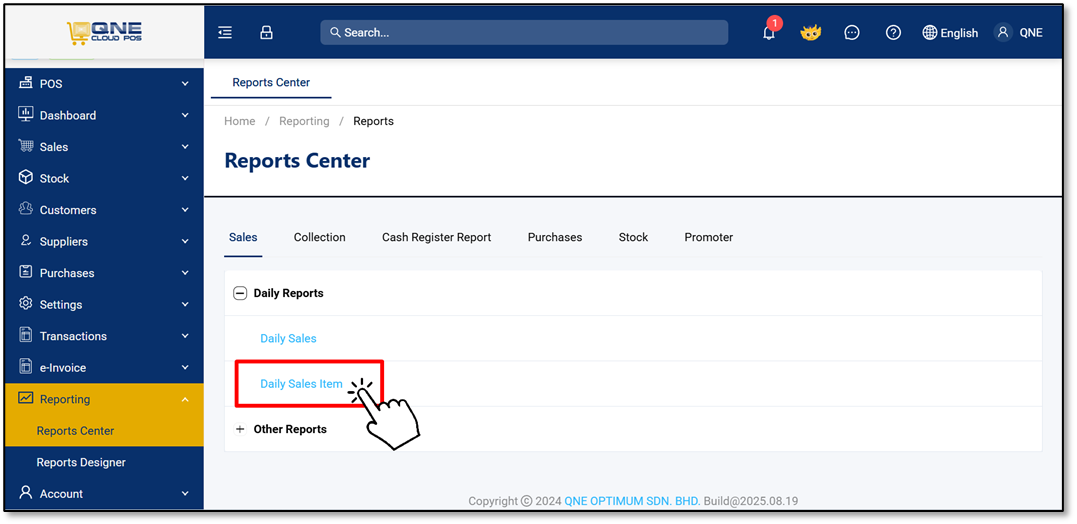
Task: Click the Reports breadcrumb text
Action: pyautogui.click(x=374, y=122)
